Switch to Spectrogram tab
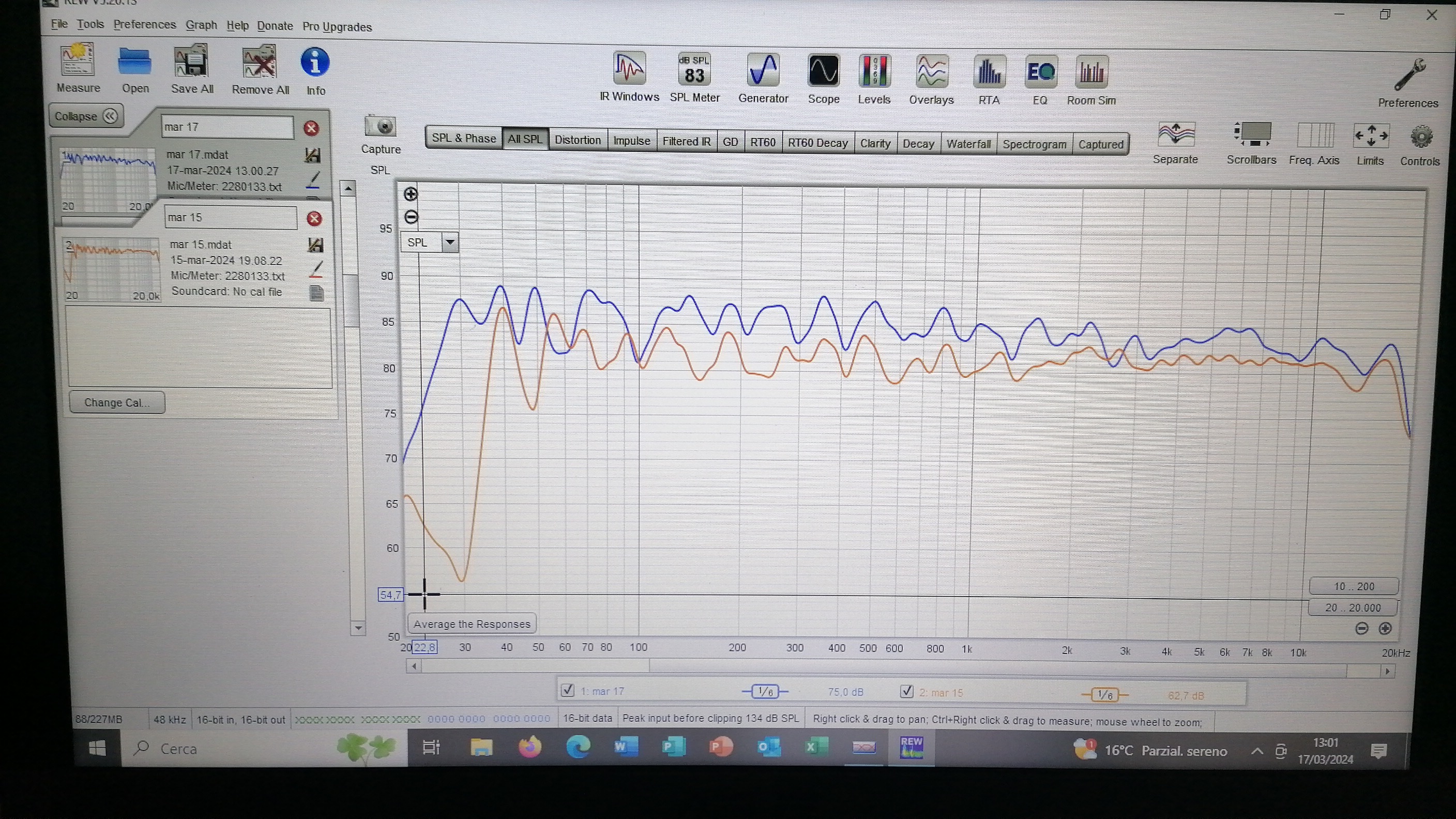This screenshot has width=1456, height=819. 1034,144
